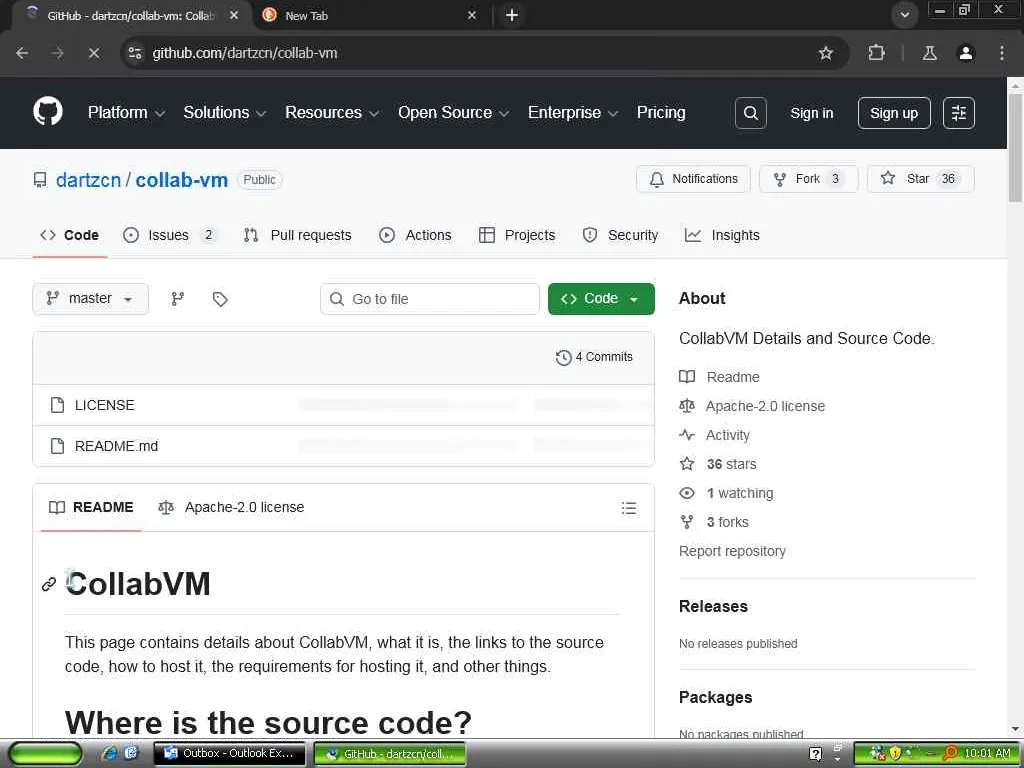
Task: Expand the Open Source navigation menu
Action: point(453,112)
